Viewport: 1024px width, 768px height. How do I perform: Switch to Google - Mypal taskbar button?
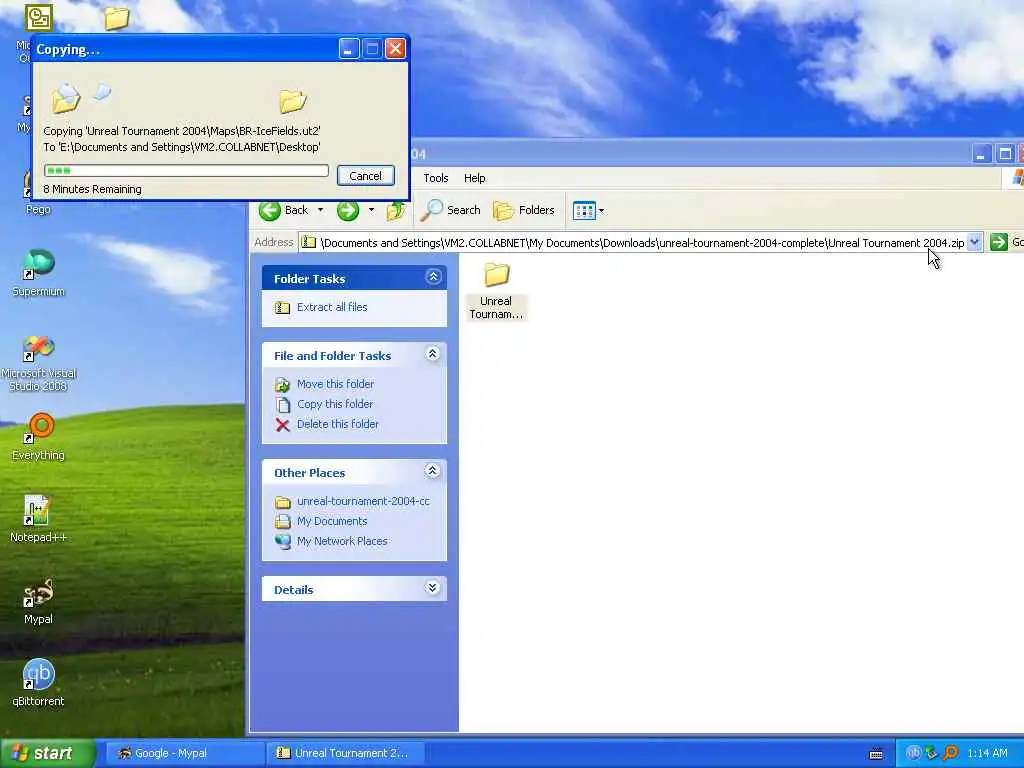coord(185,753)
